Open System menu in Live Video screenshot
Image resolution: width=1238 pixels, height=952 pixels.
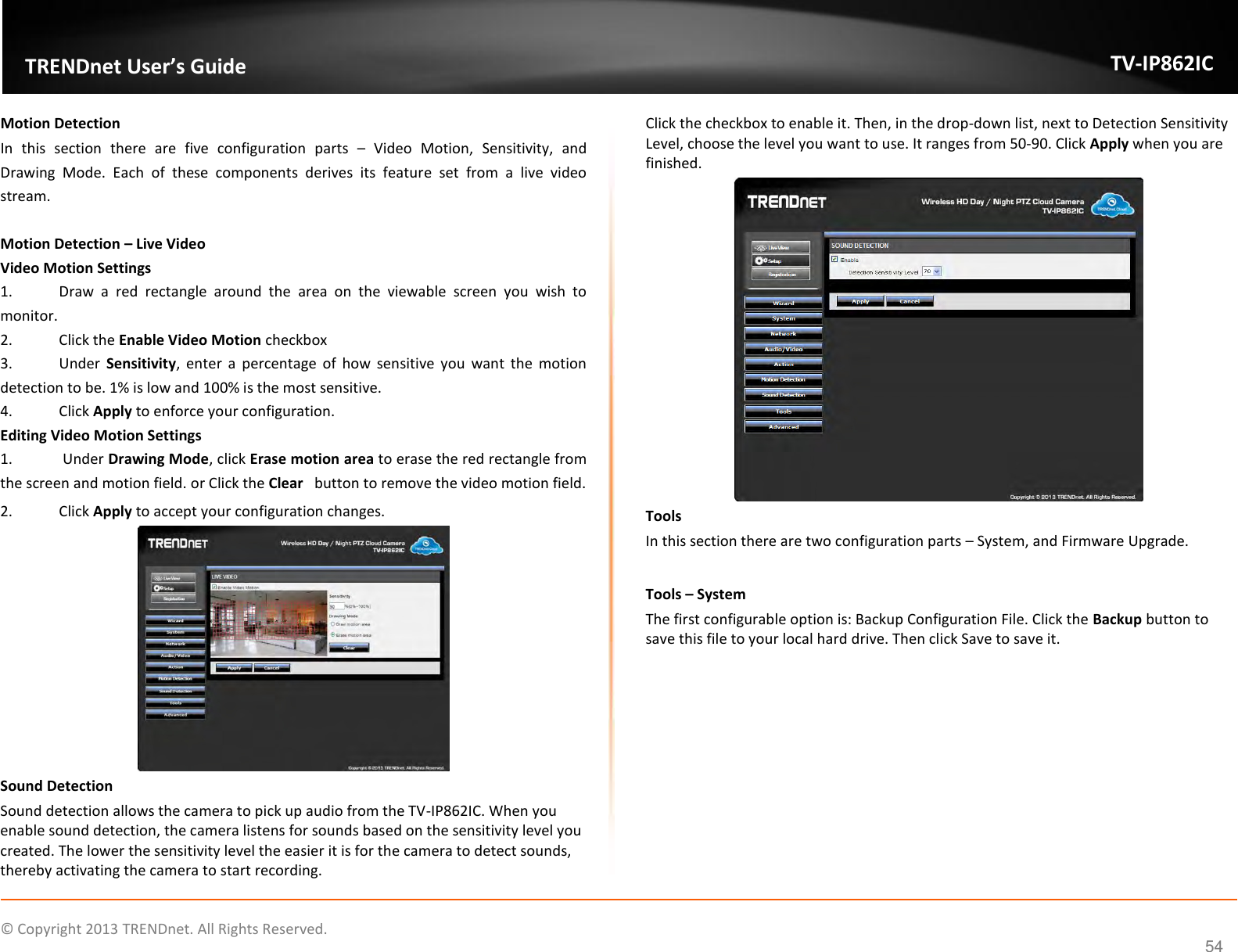coord(175,632)
